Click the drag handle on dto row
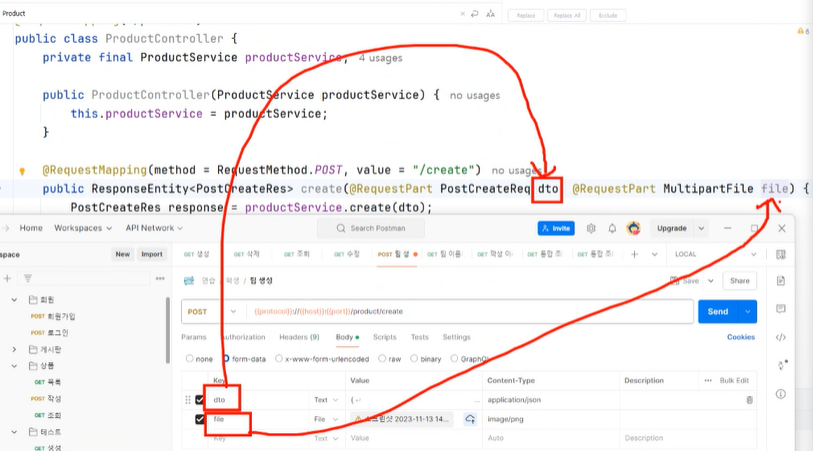The width and height of the screenshot is (813, 451). tap(188, 400)
